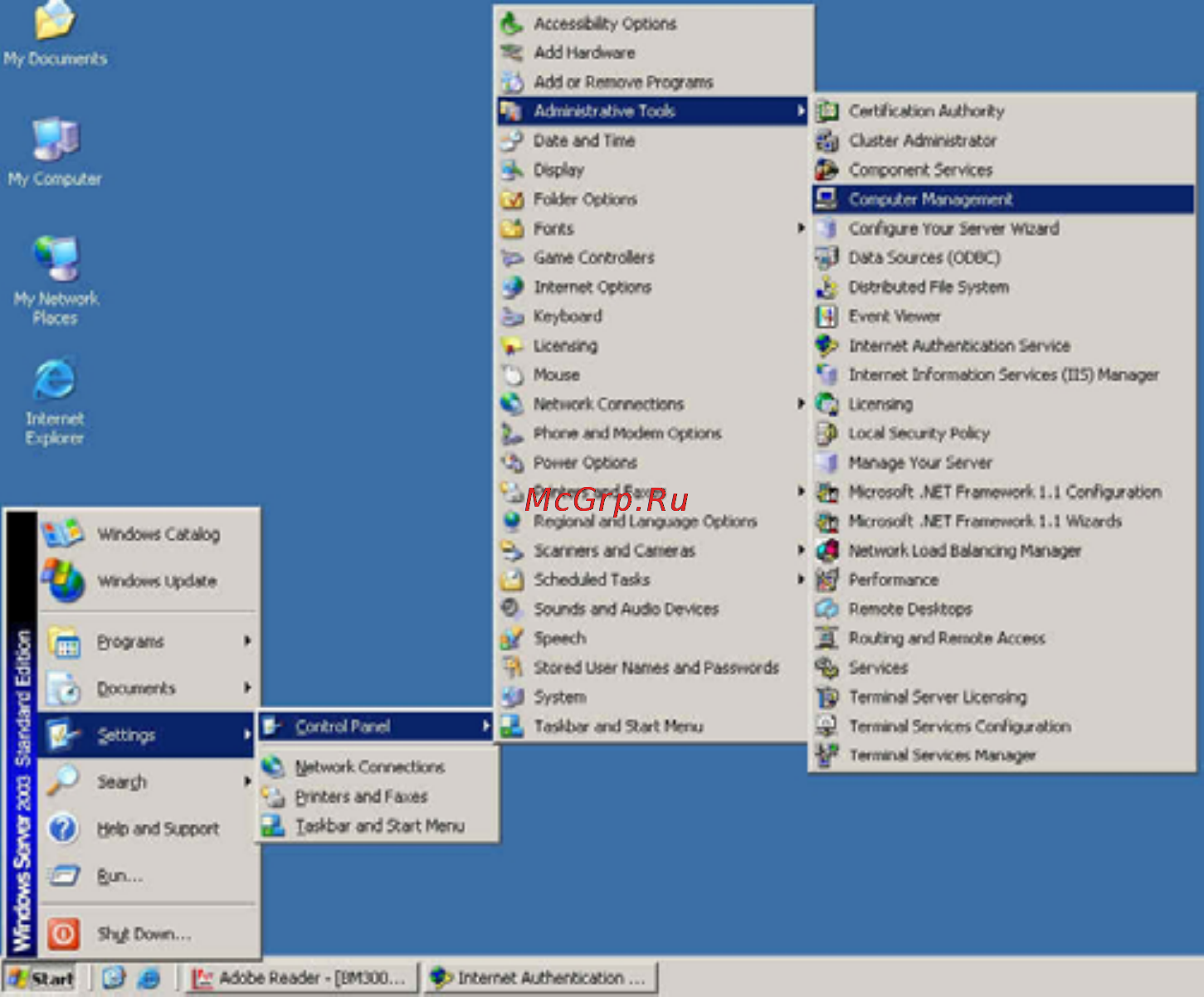Click the Shut Down red power icon
The width and height of the screenshot is (1204, 997).
point(63,934)
